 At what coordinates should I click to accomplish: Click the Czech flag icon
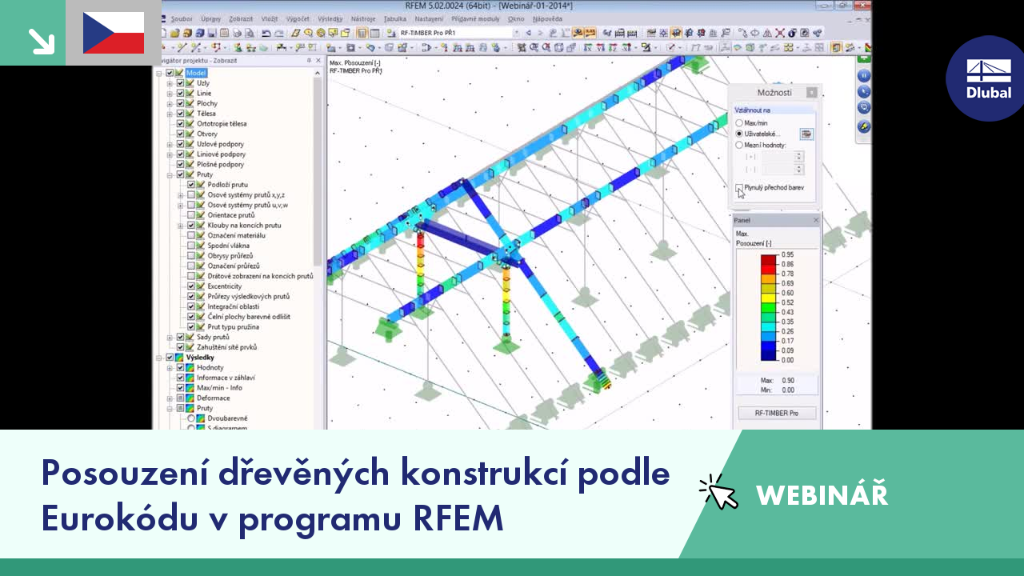114,33
